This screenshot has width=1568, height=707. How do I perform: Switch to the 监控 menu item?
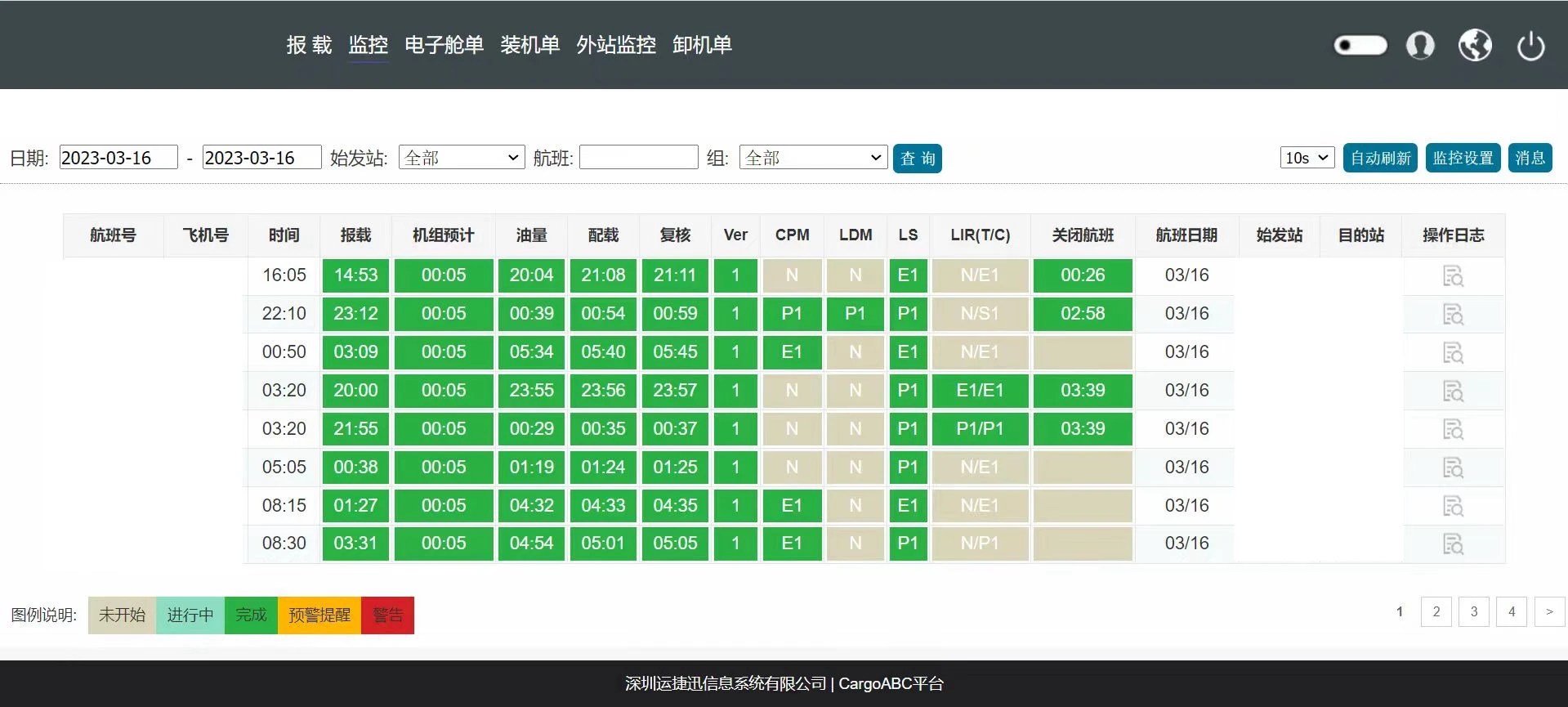(369, 45)
